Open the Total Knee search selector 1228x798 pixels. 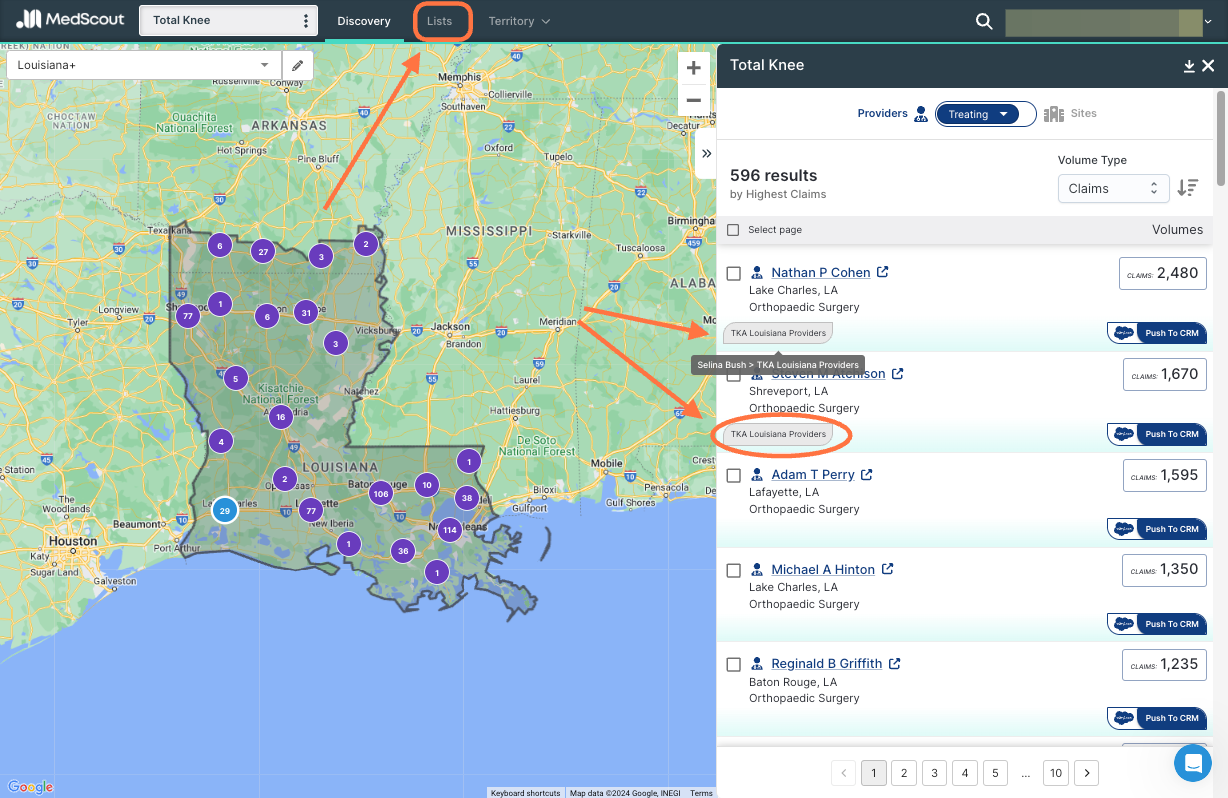228,21
